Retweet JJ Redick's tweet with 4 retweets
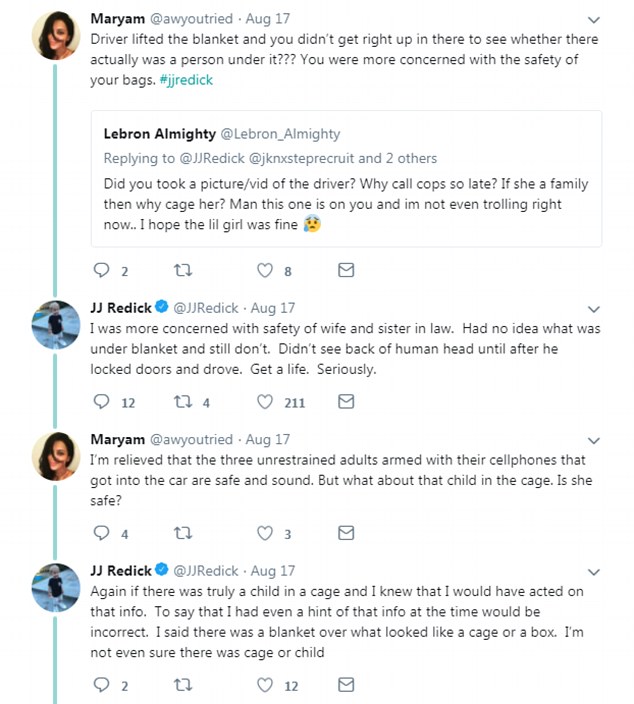634x704 pixels. tap(183, 402)
